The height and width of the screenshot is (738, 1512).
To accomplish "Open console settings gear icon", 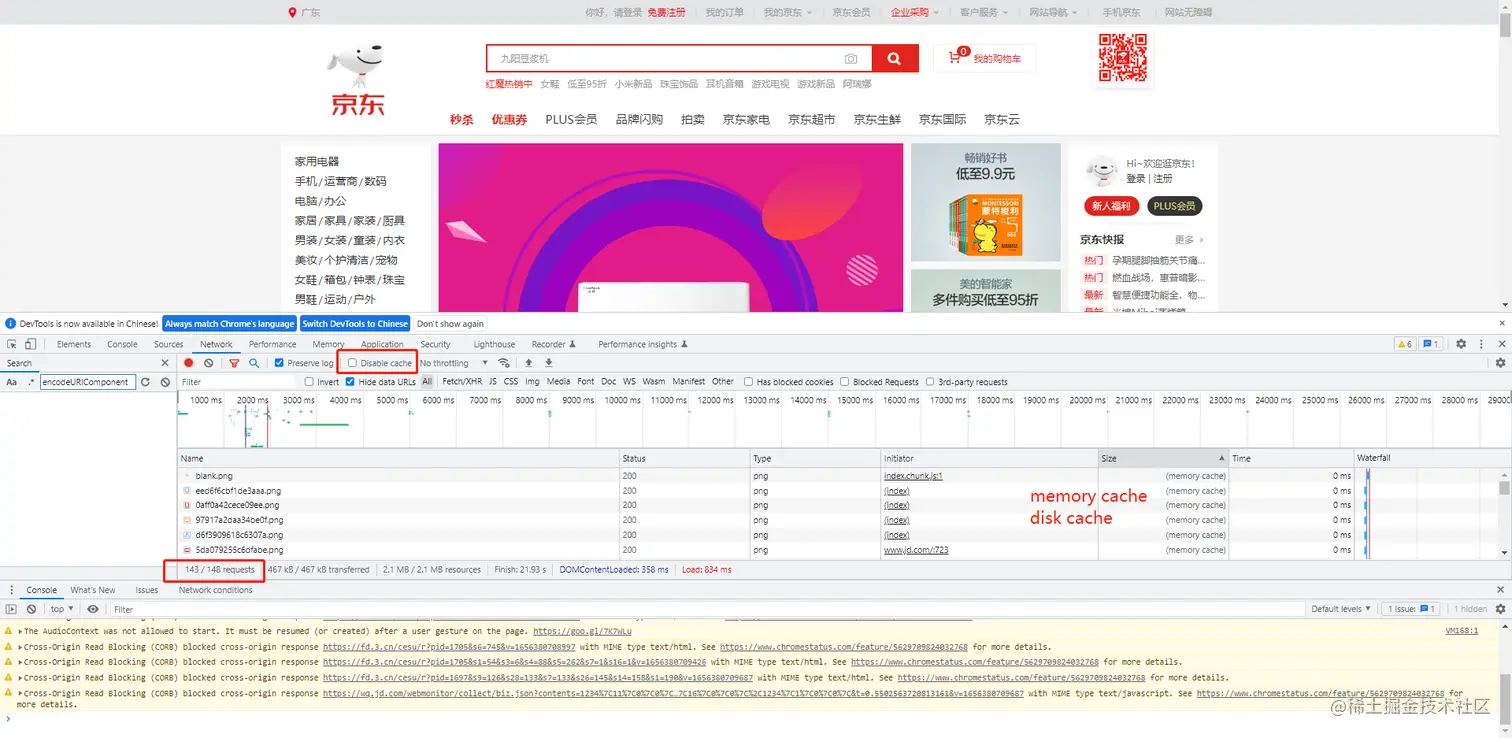I will pos(1500,609).
